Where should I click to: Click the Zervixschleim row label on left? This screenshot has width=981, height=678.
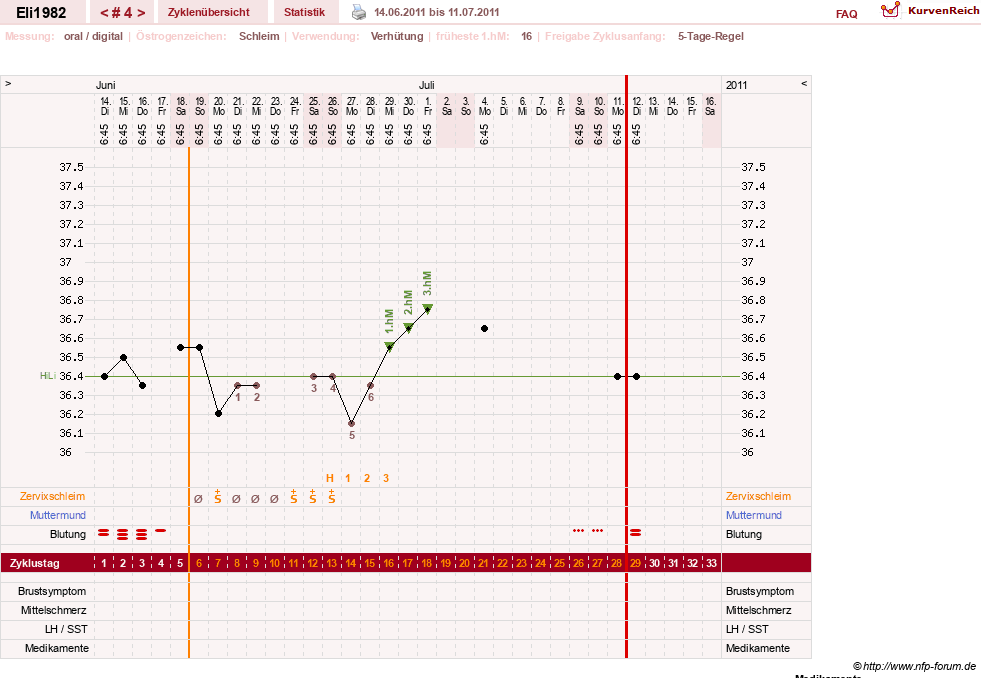click(52, 496)
